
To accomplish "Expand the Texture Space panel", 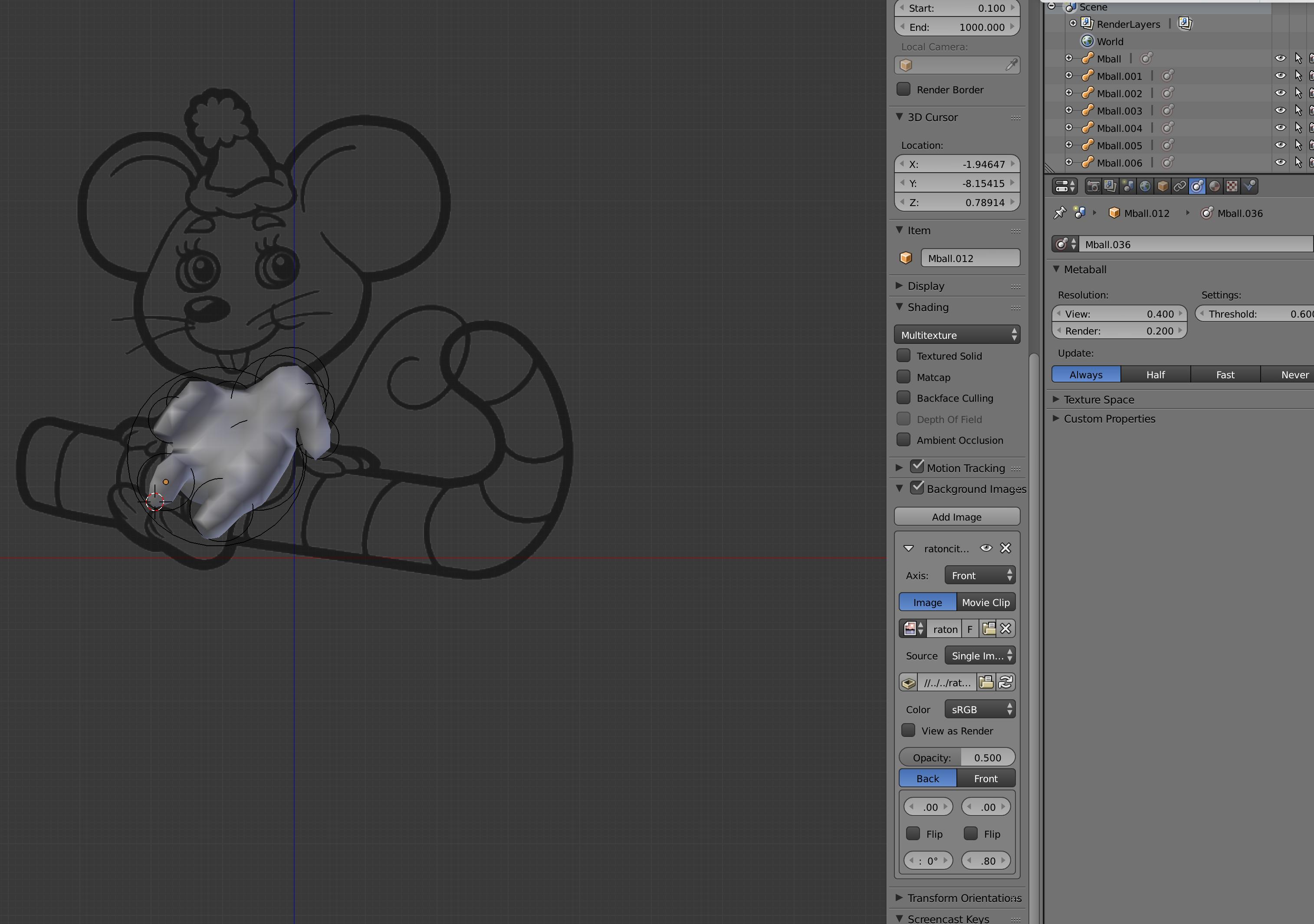I will click(1056, 400).
